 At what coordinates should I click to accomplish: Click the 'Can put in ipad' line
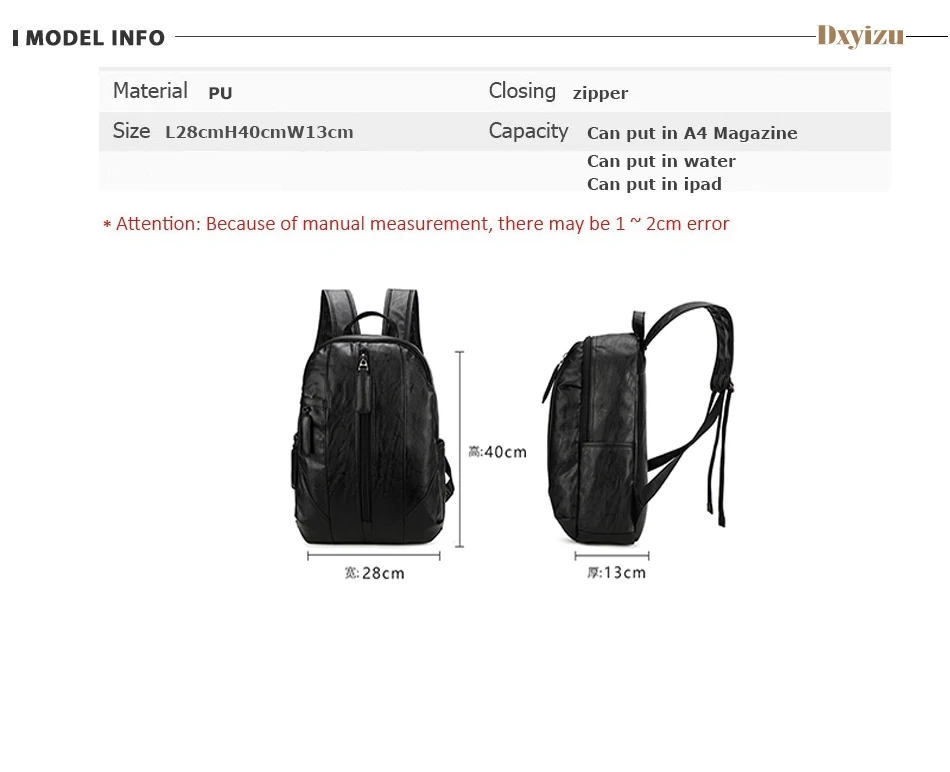[654, 184]
